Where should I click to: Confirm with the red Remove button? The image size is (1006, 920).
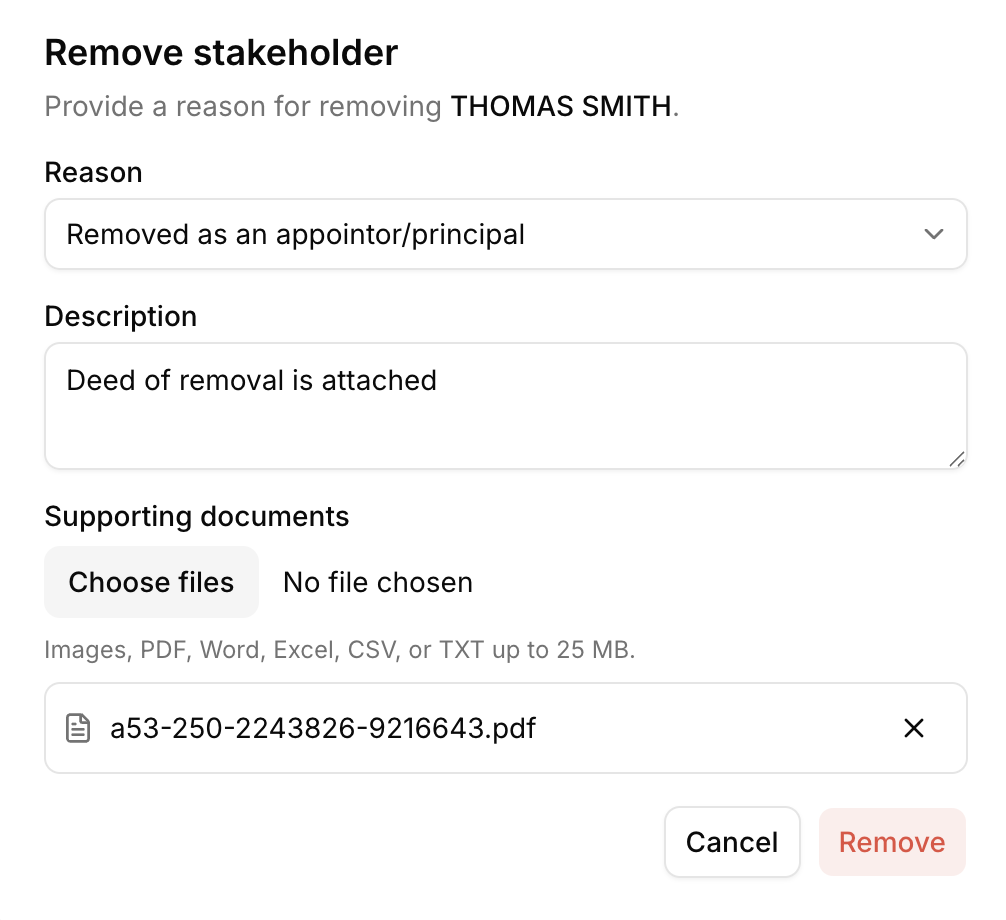892,842
